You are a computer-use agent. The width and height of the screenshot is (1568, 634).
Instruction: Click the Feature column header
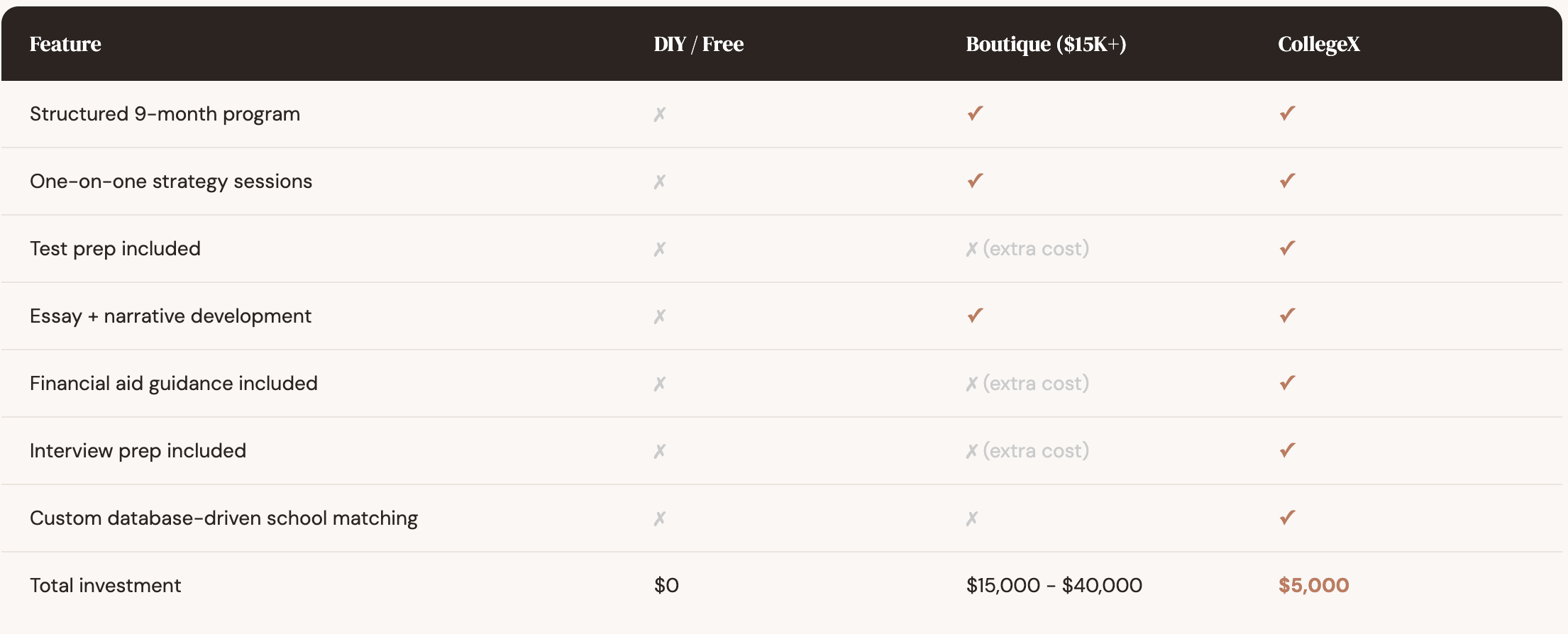pyautogui.click(x=65, y=44)
